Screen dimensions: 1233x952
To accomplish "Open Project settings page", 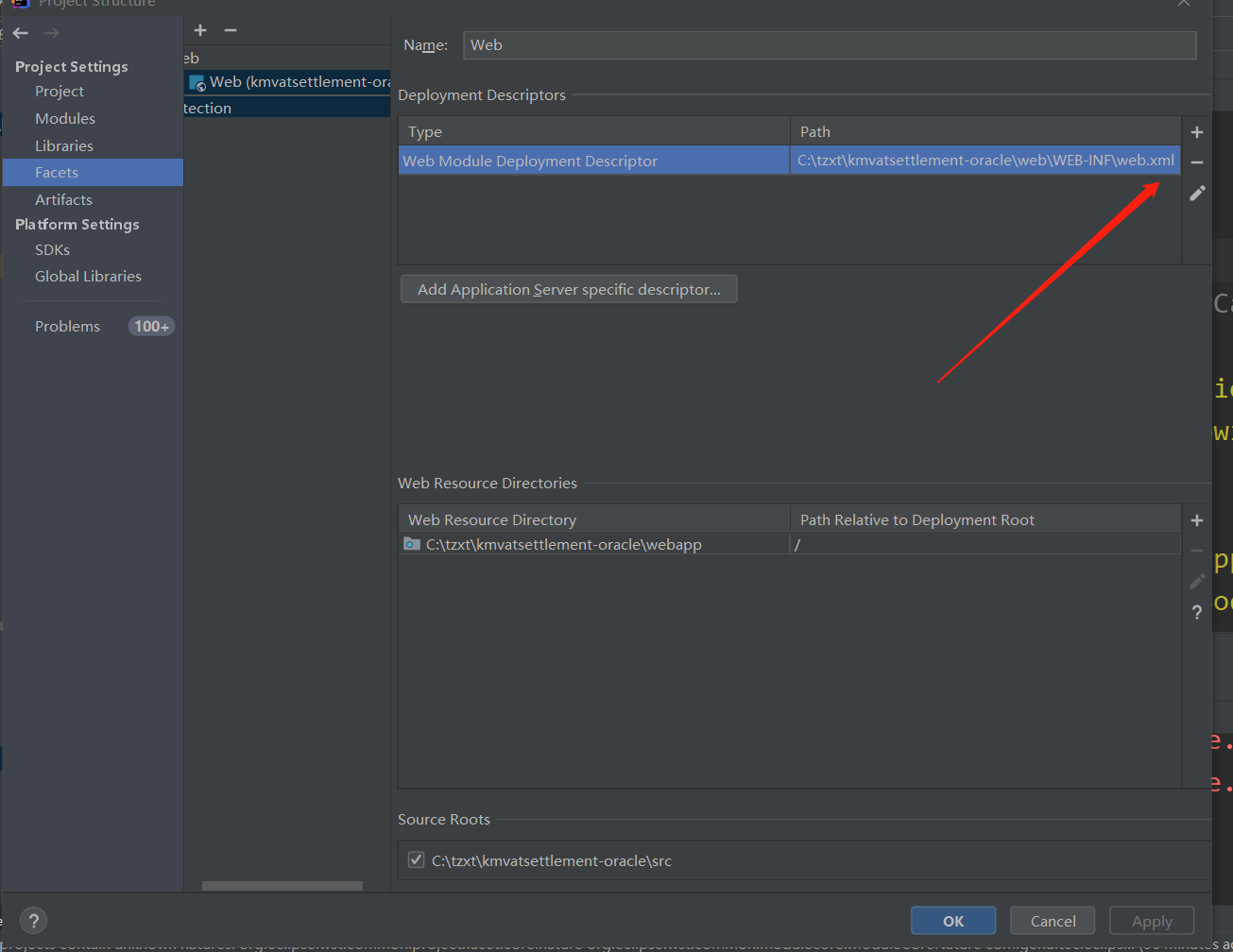I will (x=60, y=92).
